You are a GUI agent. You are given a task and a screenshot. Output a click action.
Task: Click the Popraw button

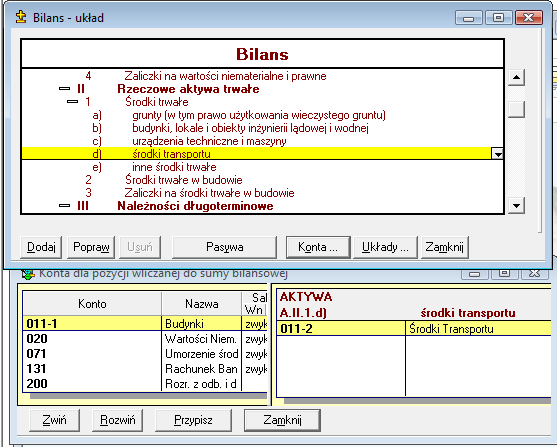(91, 247)
